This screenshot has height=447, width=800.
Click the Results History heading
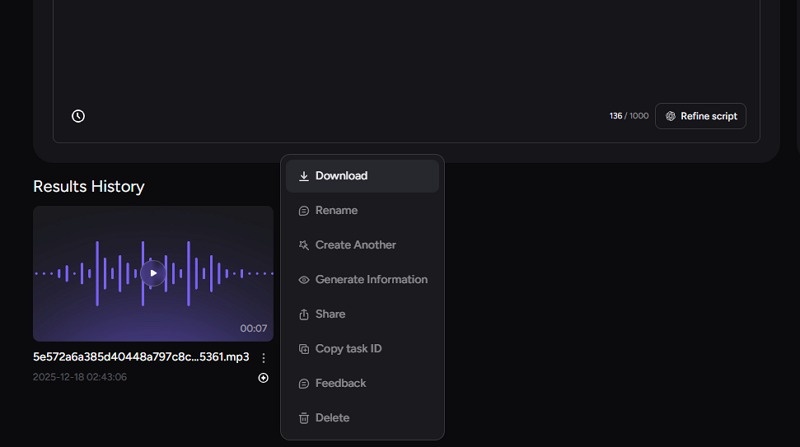(x=89, y=186)
